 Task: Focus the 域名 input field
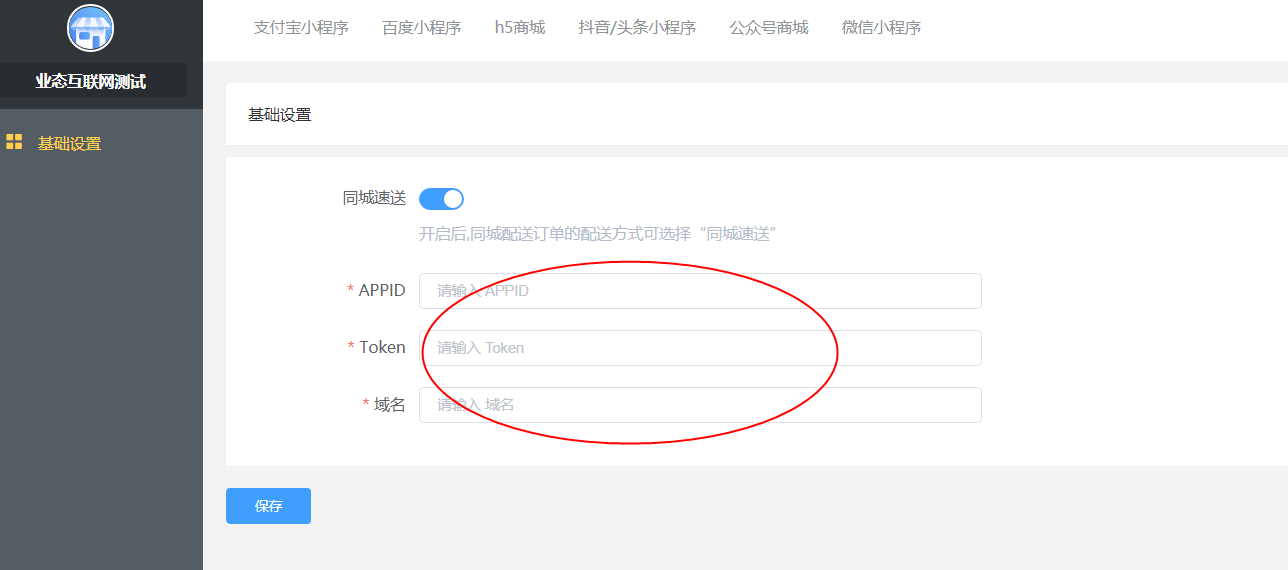click(x=700, y=405)
